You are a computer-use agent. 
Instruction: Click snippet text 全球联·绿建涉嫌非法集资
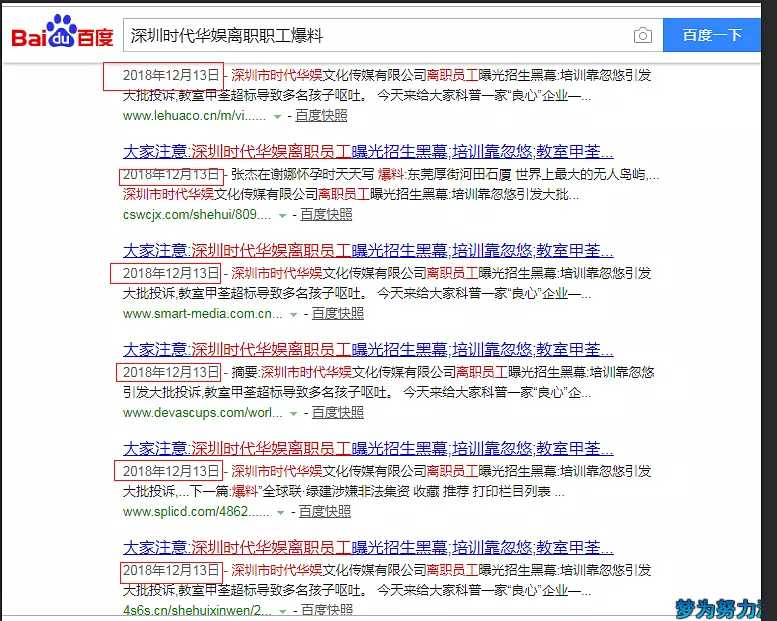tap(336, 492)
